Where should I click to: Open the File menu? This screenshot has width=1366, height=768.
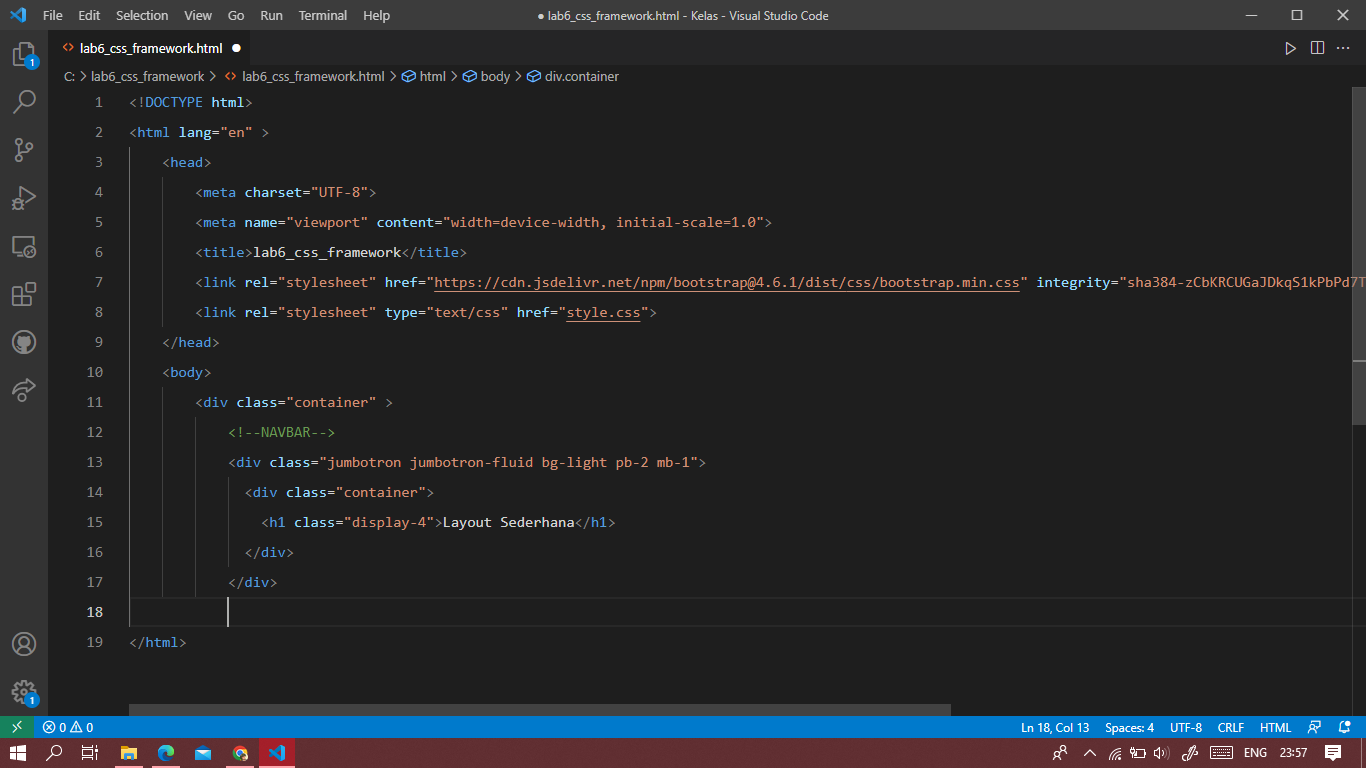coord(53,15)
